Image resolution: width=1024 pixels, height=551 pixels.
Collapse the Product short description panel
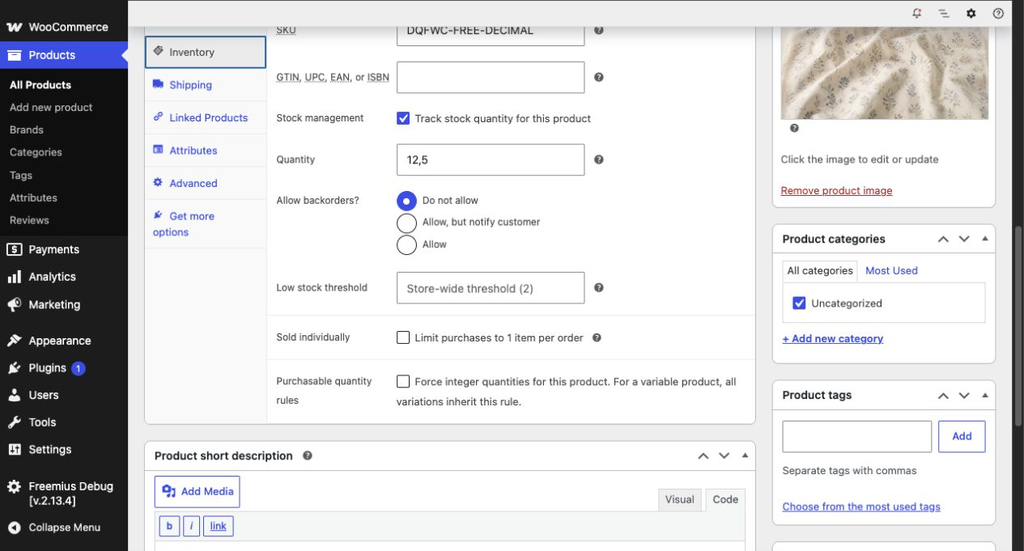point(745,455)
